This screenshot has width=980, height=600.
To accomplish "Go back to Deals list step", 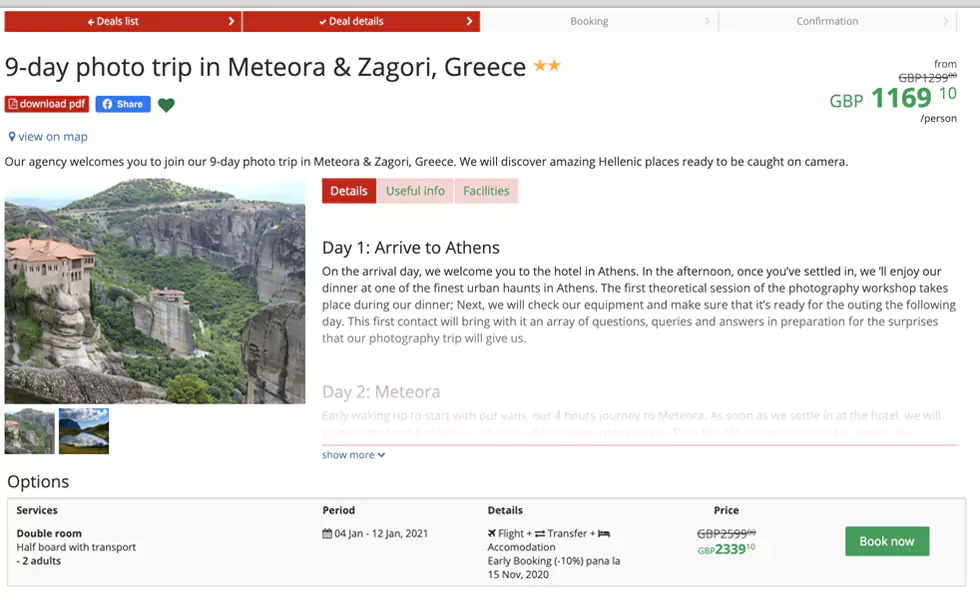I will pyautogui.click(x=122, y=21).
